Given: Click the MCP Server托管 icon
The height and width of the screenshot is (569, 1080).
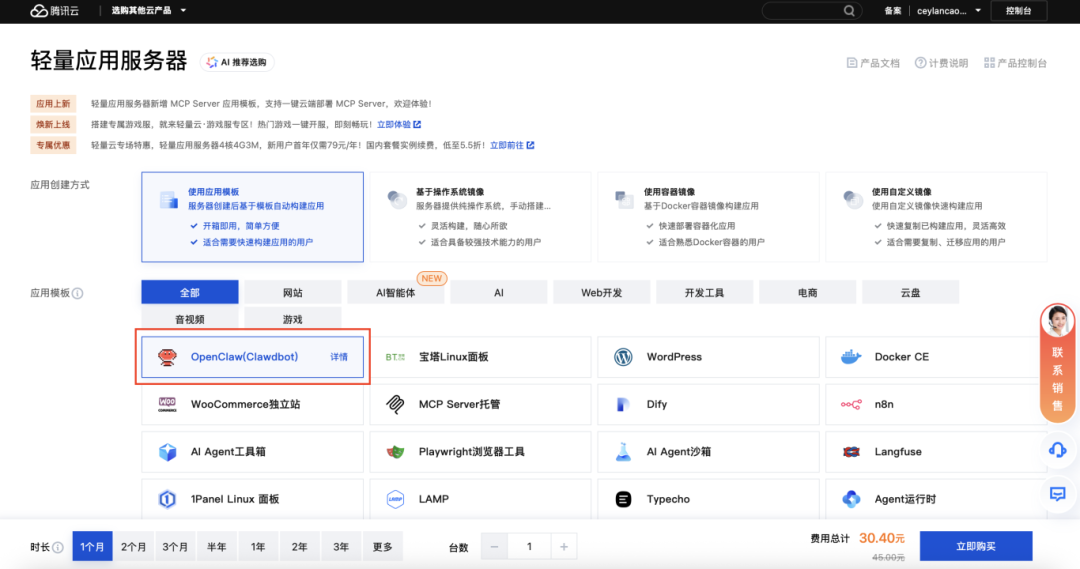Looking at the screenshot, I should point(395,404).
